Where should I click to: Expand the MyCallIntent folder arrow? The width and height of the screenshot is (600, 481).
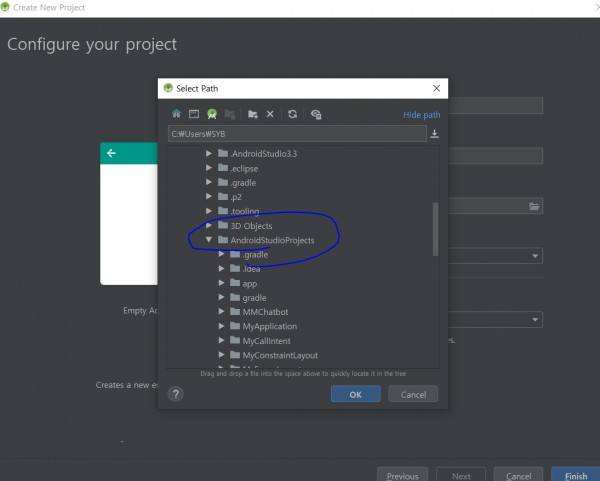tap(221, 341)
